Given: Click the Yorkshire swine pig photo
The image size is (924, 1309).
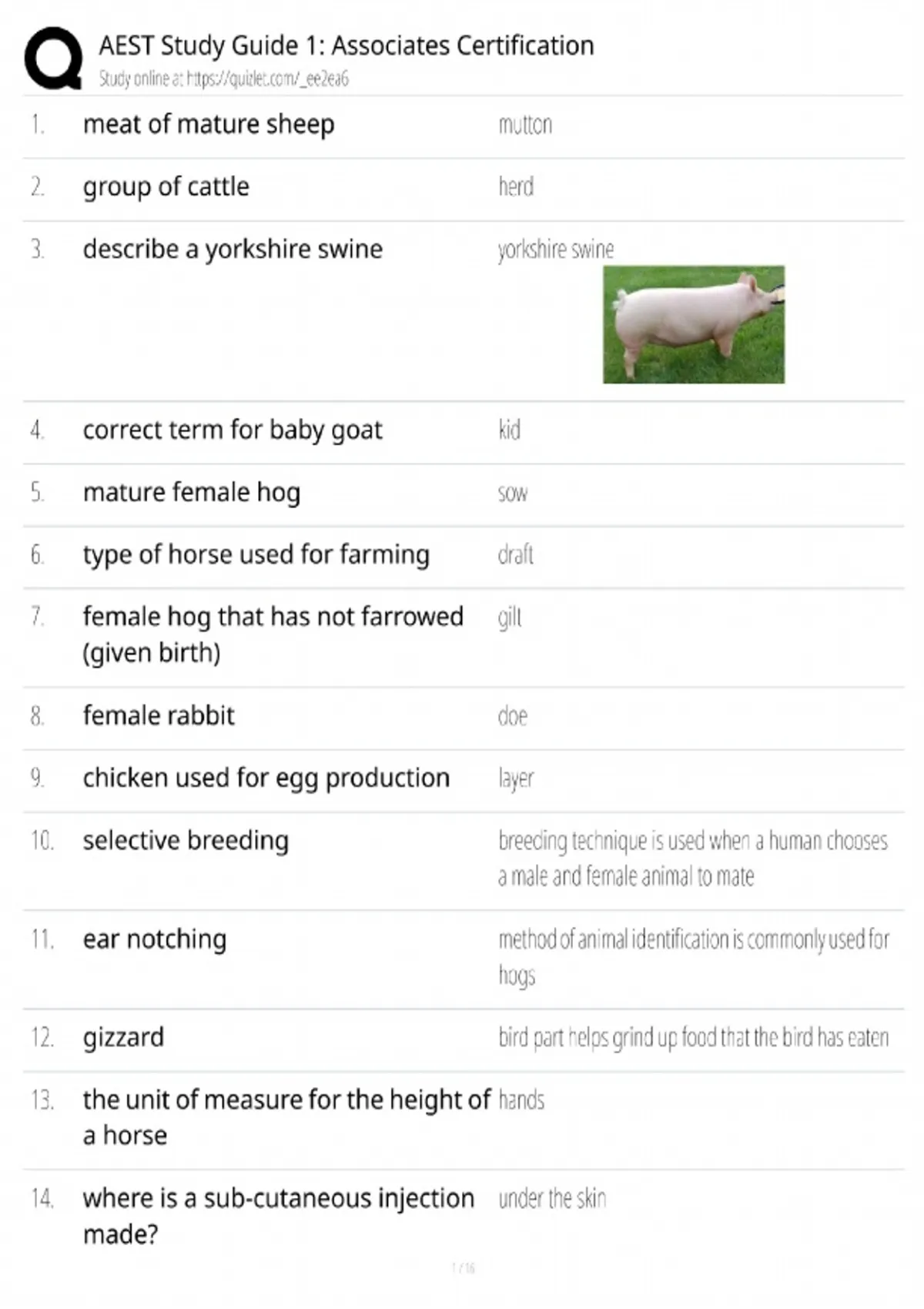Looking at the screenshot, I should (x=693, y=324).
